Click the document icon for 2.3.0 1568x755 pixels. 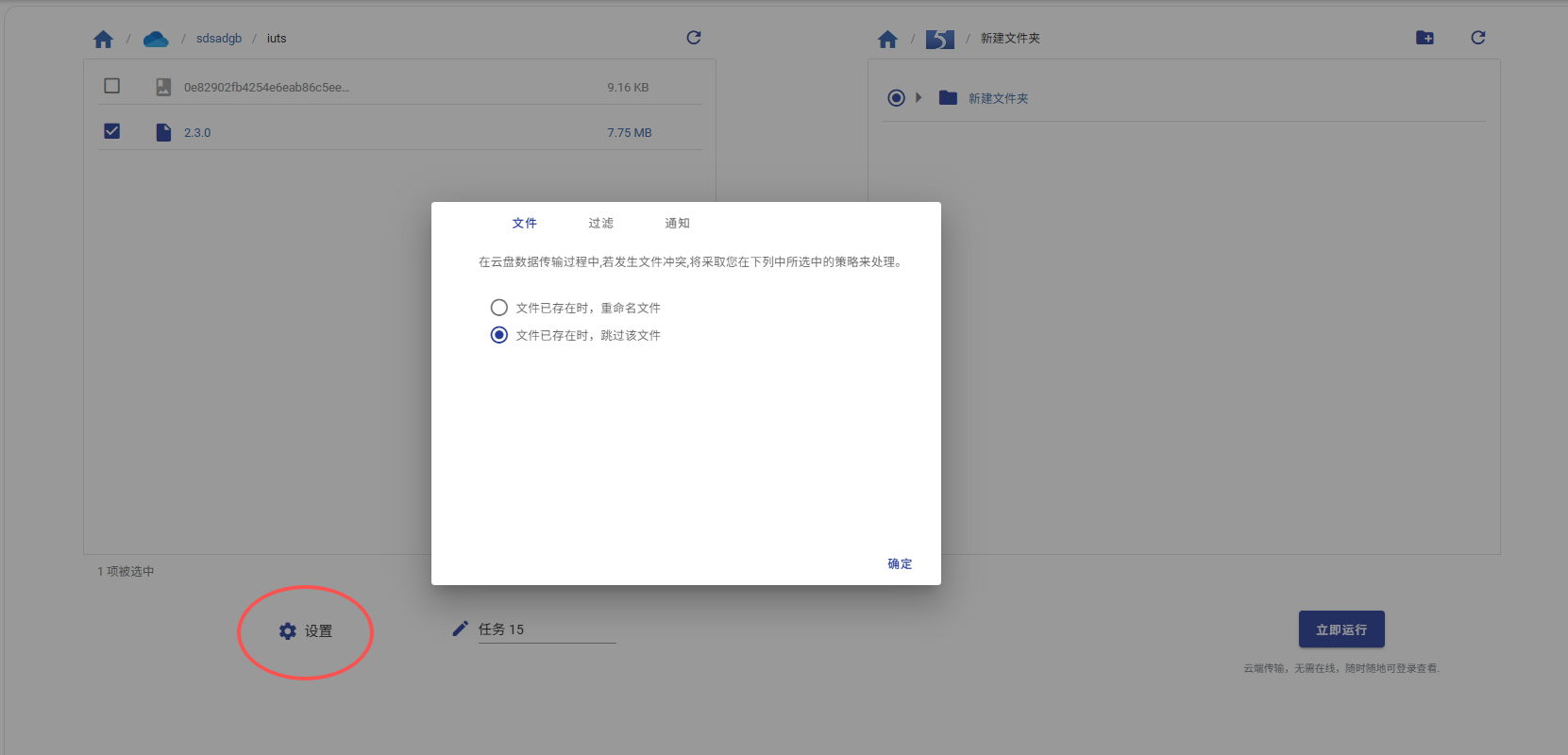tap(163, 132)
